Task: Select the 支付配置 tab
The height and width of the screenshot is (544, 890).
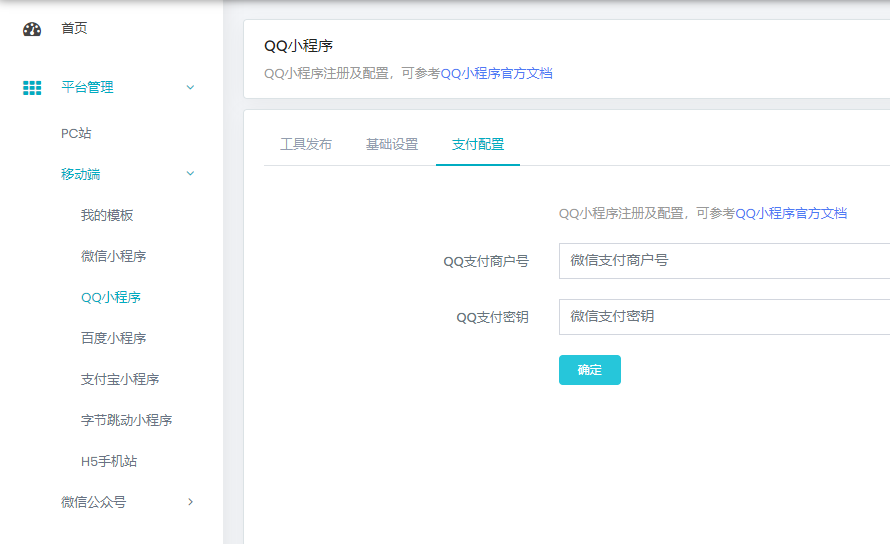Action: click(478, 144)
